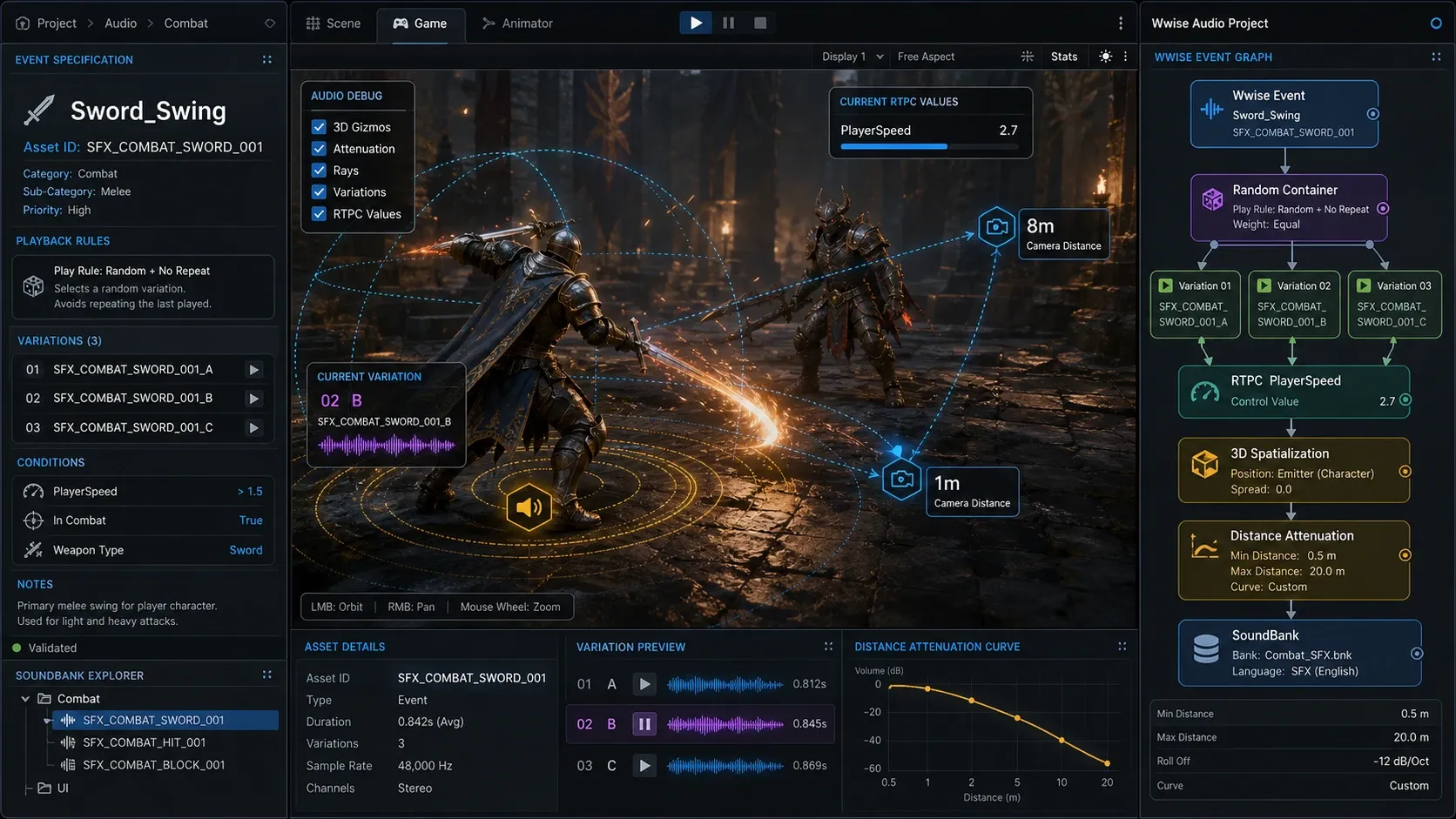The image size is (1456, 819).
Task: Open Soundbank Explorer panel grid options
Action: [x=267, y=675]
